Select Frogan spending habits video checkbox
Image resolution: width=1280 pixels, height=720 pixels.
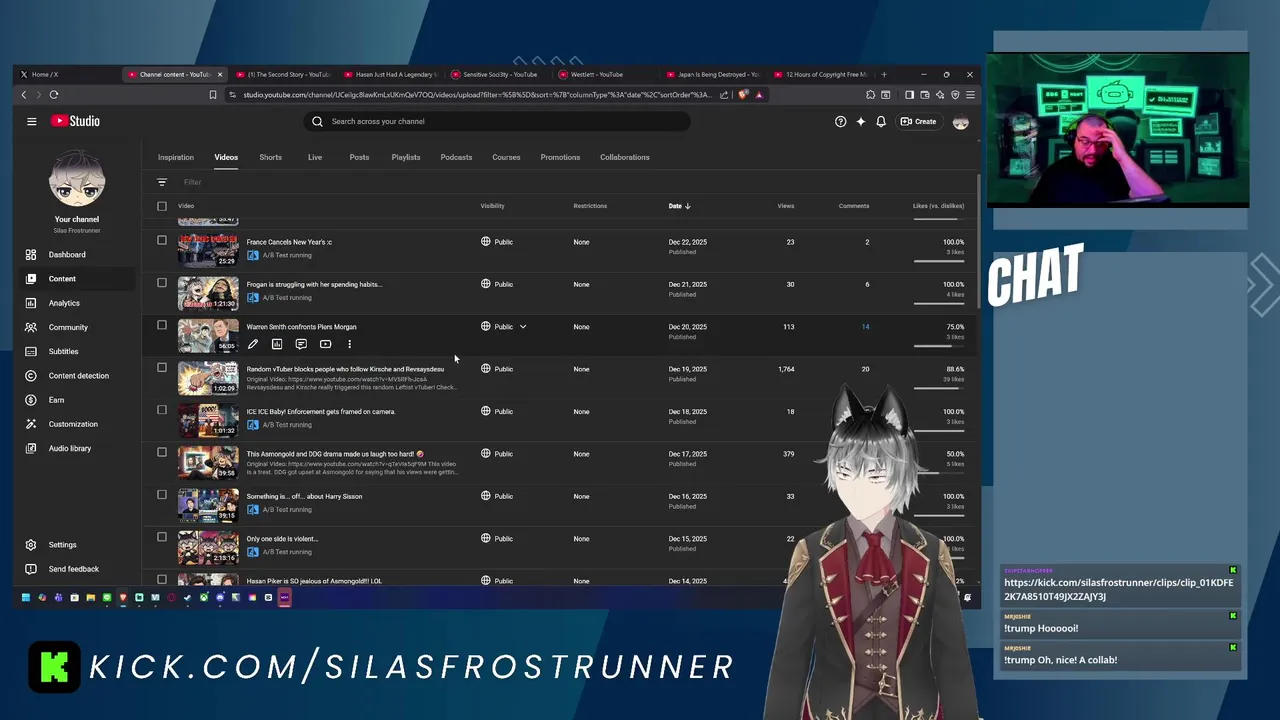[x=162, y=282]
